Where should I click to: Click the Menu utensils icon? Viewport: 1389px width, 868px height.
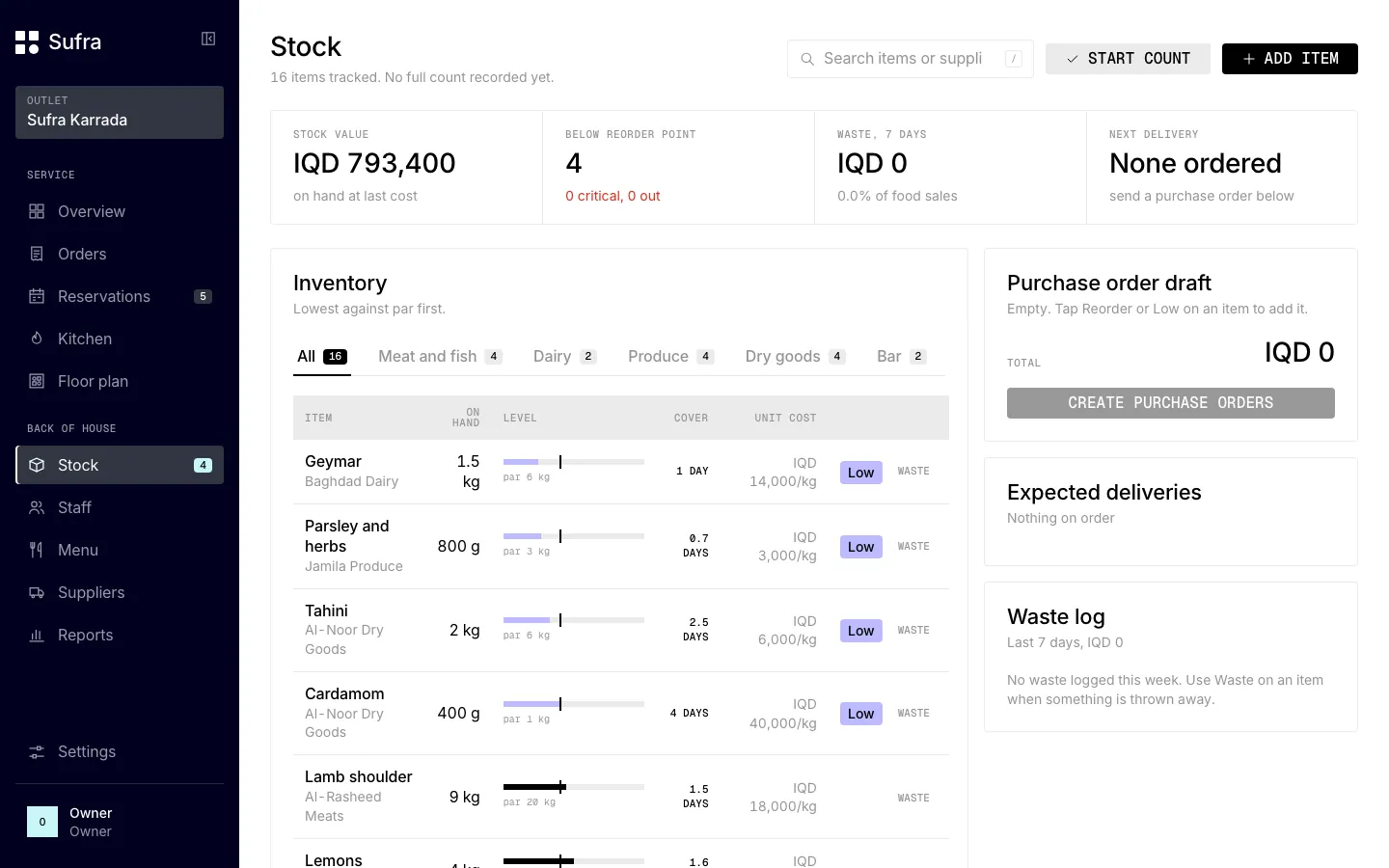point(37,550)
